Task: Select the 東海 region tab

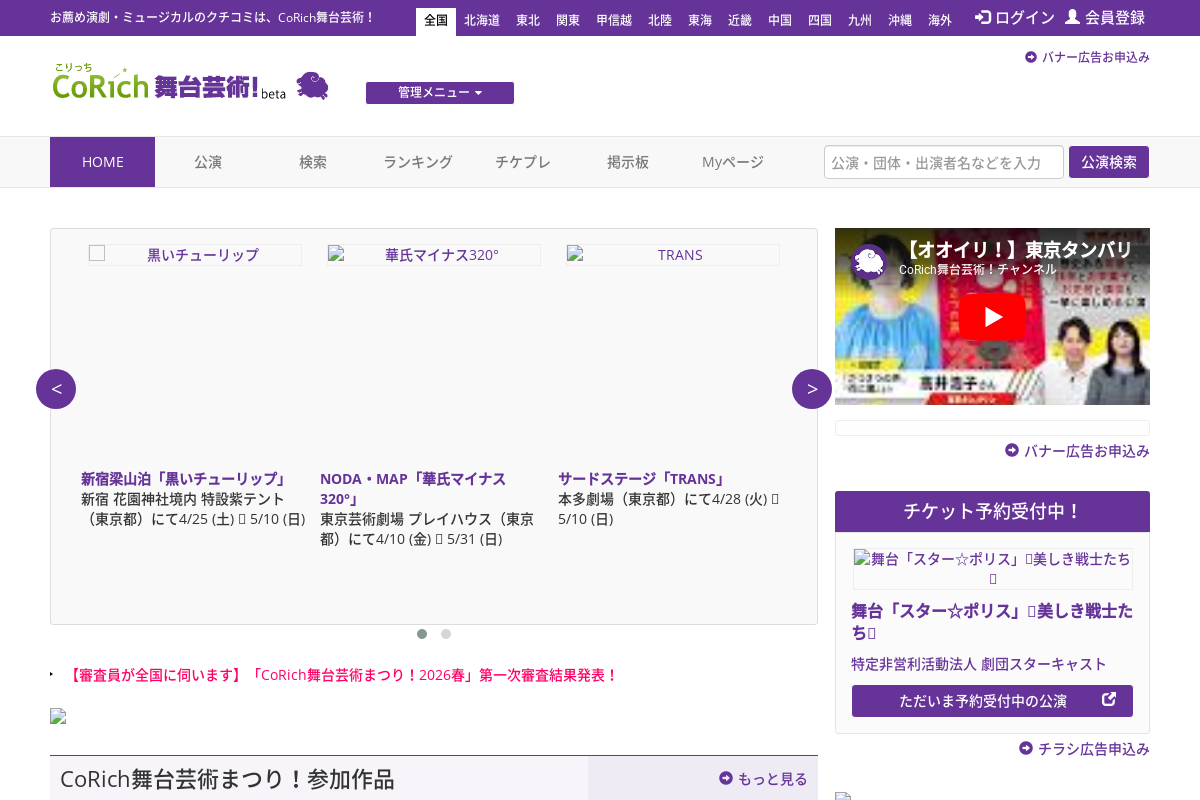Action: click(x=700, y=21)
